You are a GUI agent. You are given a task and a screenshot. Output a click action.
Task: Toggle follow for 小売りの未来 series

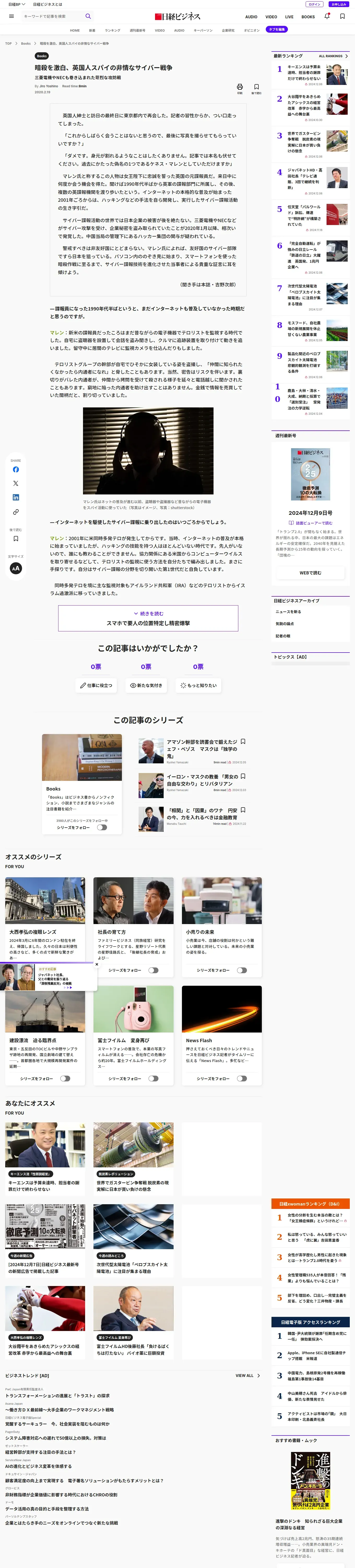click(x=242, y=970)
